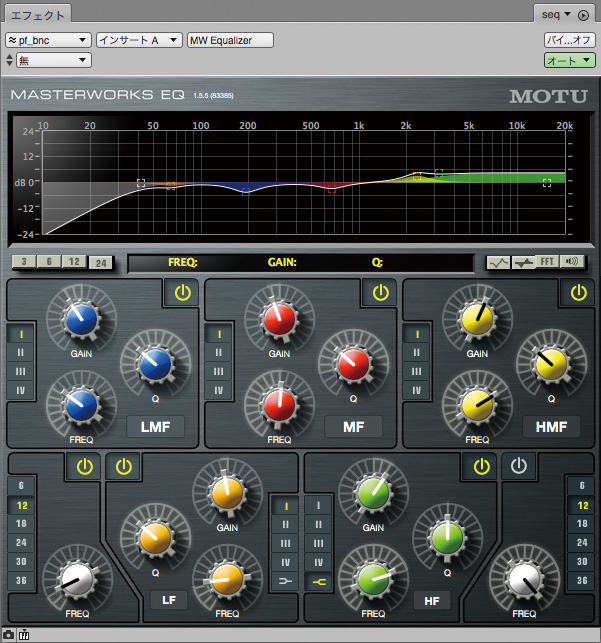Set low-cut slope to 6
The width and height of the screenshot is (601, 643).
coord(21,486)
